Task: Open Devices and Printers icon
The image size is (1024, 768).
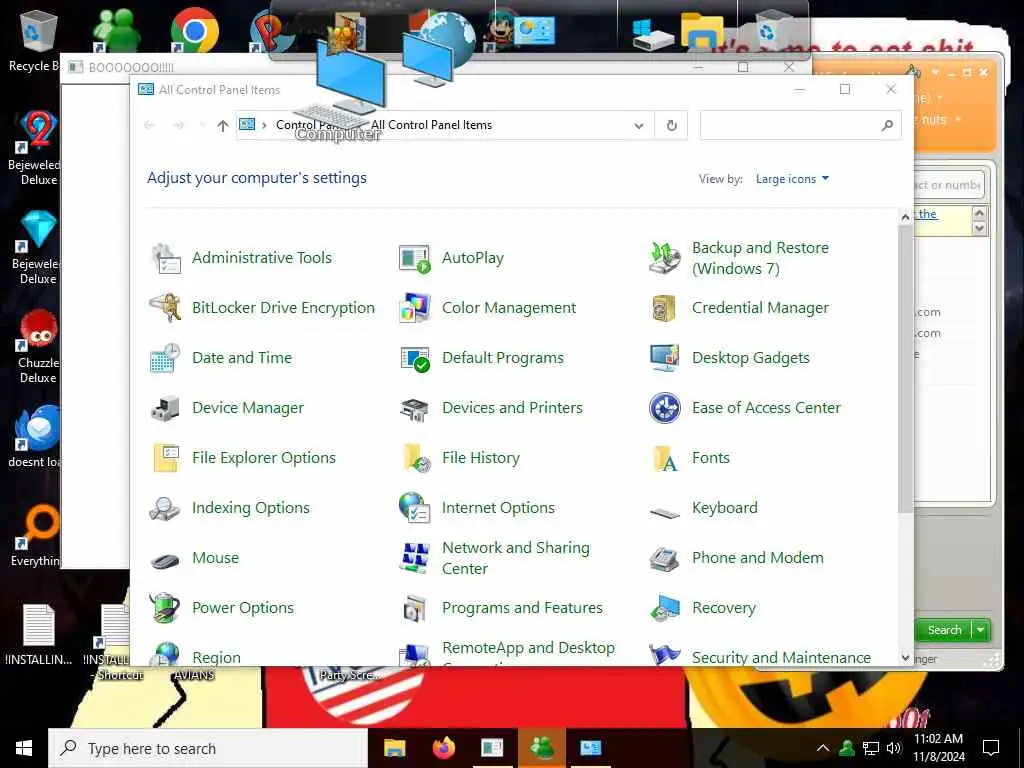Action: pyautogui.click(x=415, y=408)
